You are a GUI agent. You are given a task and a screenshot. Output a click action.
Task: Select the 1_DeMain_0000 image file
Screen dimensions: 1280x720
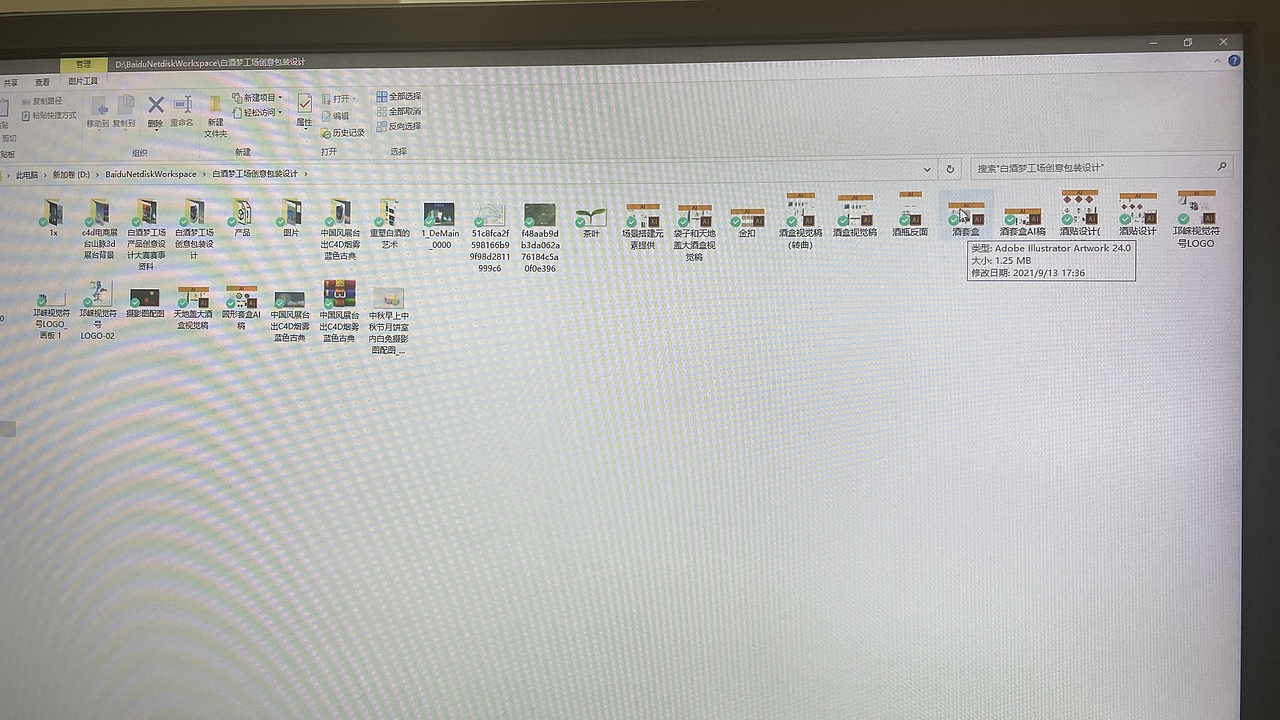click(438, 226)
